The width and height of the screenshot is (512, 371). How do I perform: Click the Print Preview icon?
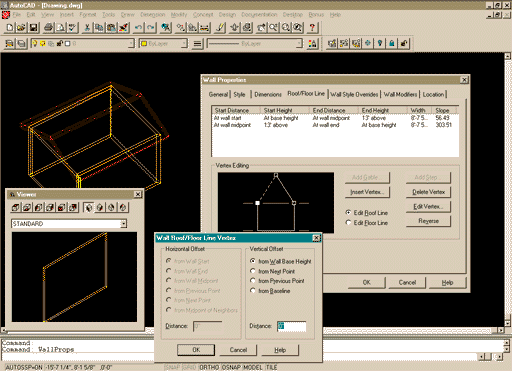tap(61, 27)
